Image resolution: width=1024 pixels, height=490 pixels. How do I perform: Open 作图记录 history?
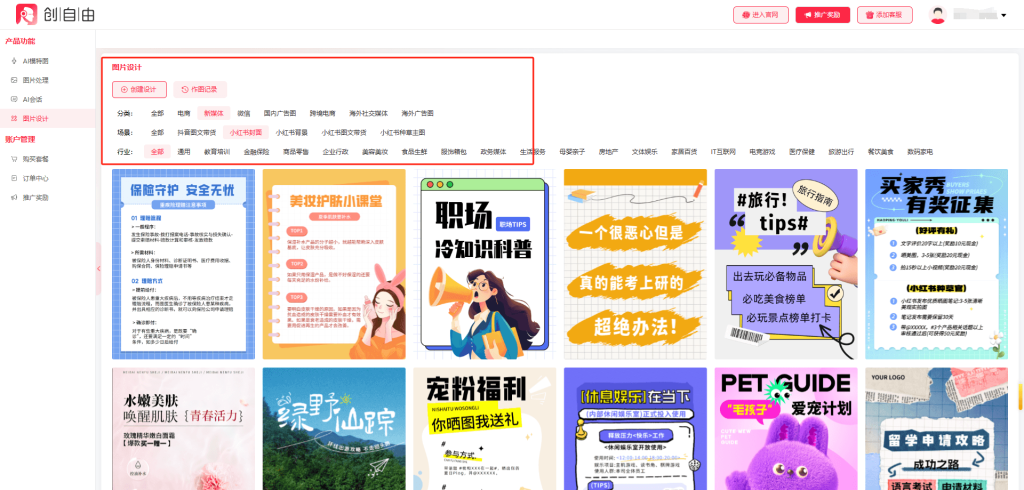point(200,89)
